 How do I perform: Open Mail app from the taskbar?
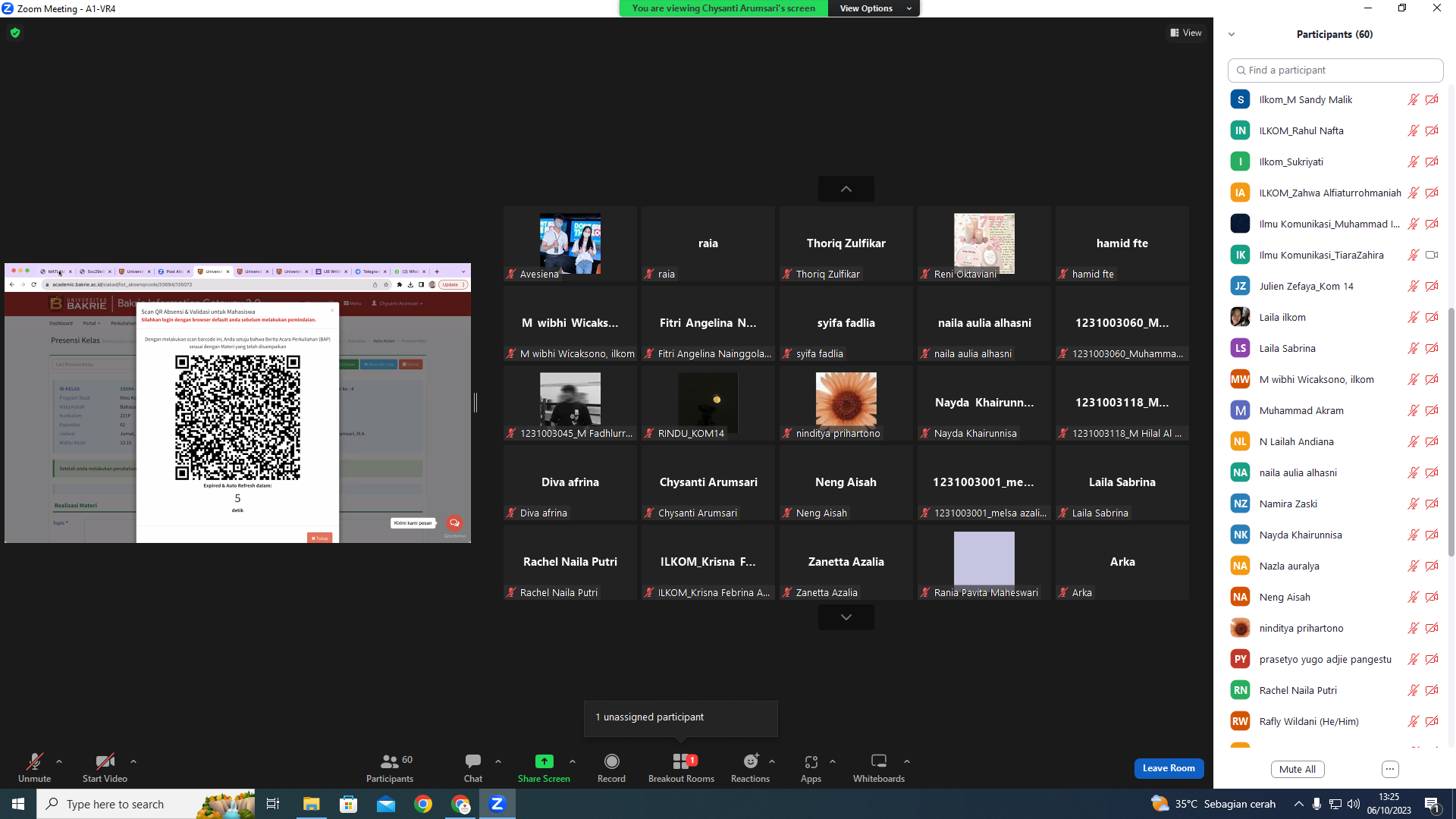click(386, 804)
